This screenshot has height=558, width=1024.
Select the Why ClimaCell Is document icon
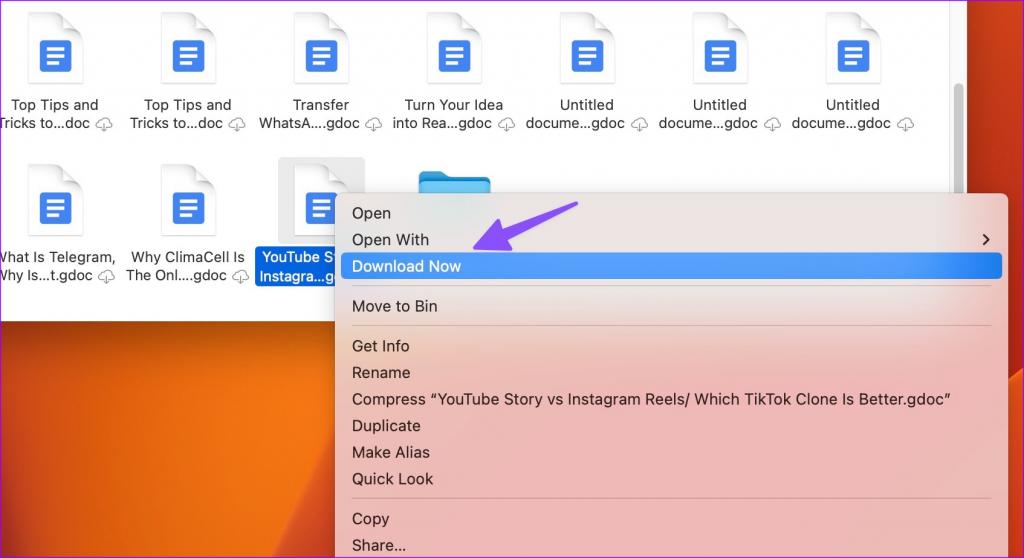pyautogui.click(x=188, y=201)
